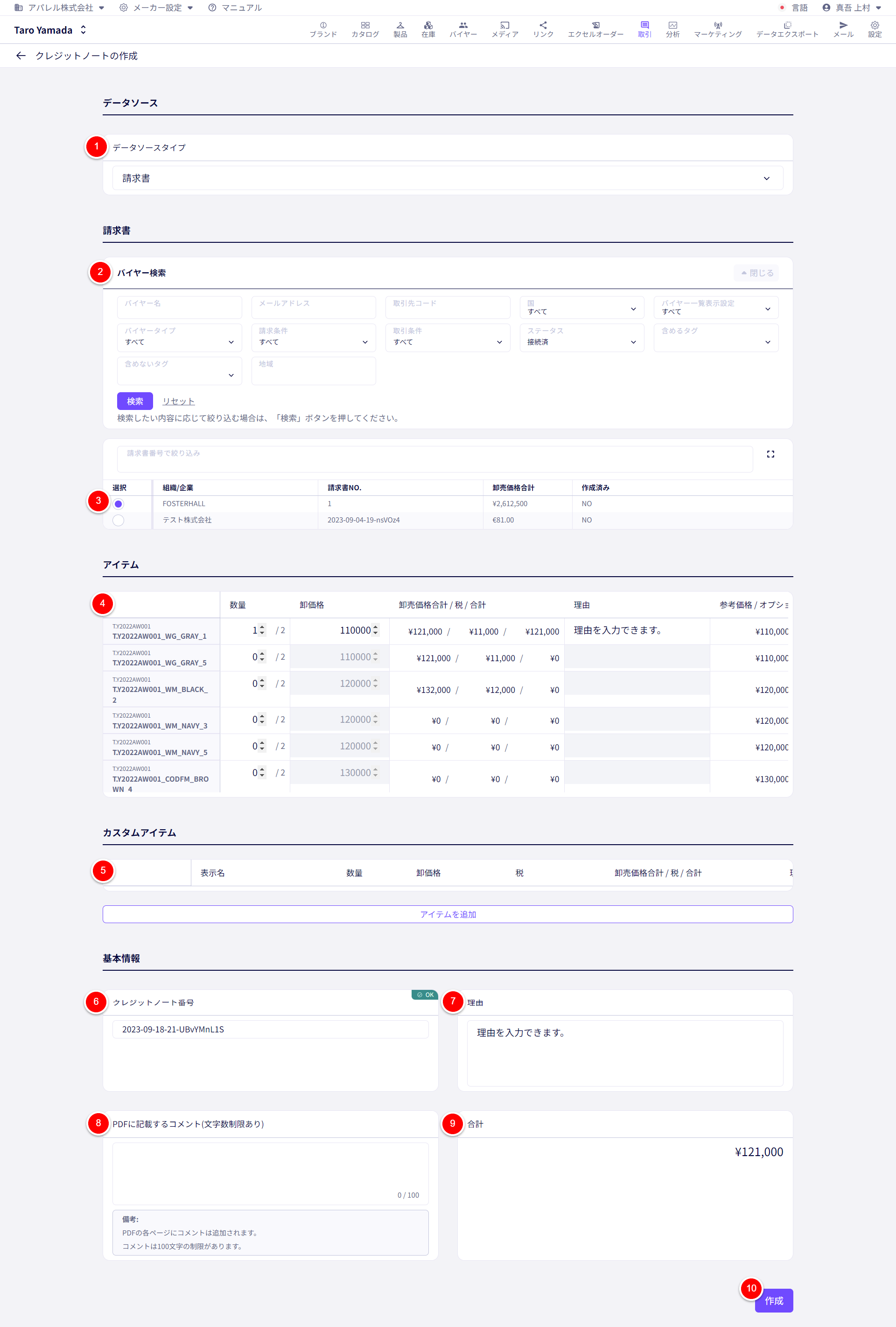Collapse buyer search with 閉じる button

coord(756,273)
